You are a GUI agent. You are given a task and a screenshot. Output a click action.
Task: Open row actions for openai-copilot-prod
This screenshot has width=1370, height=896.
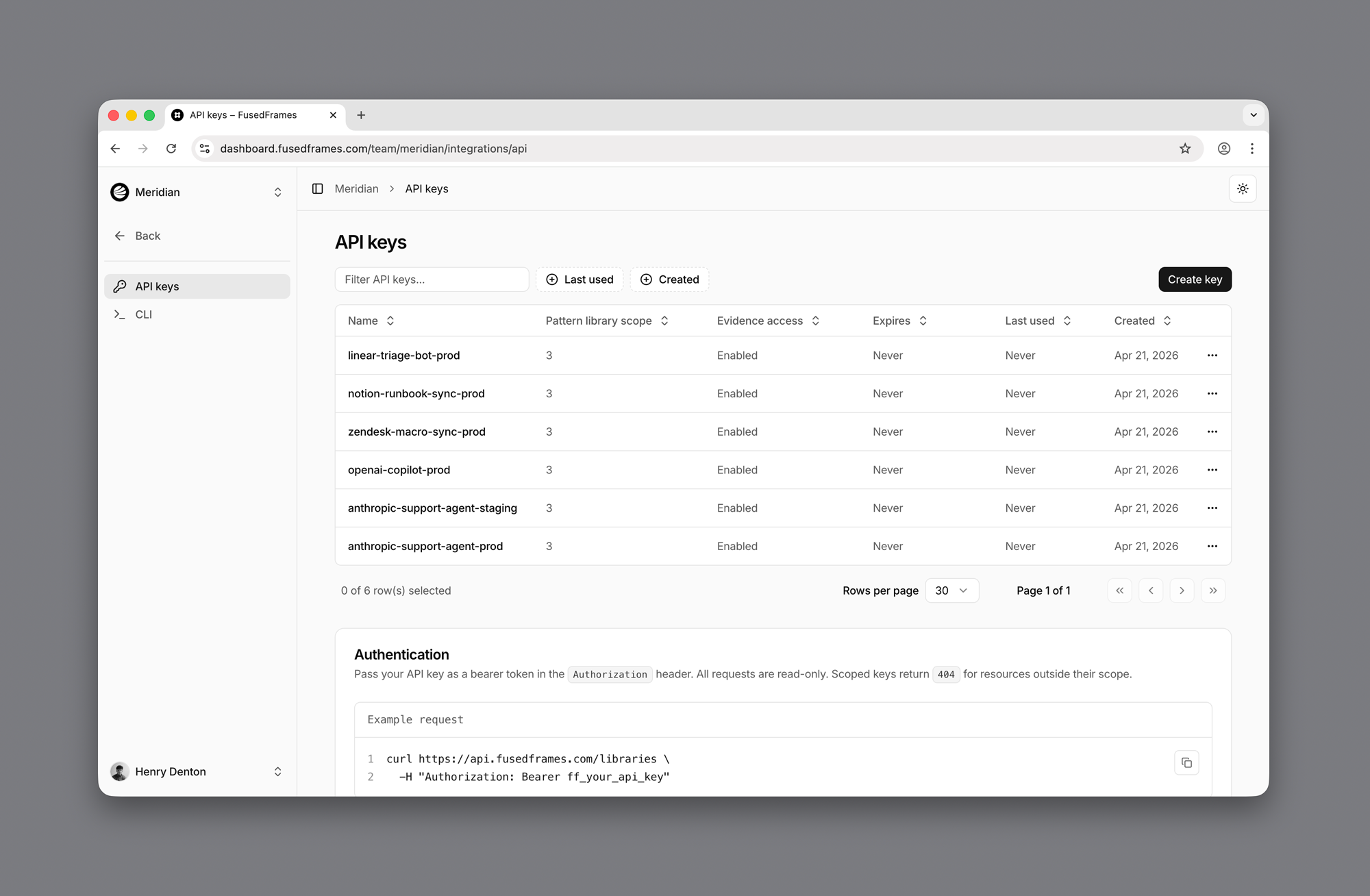[x=1212, y=470]
